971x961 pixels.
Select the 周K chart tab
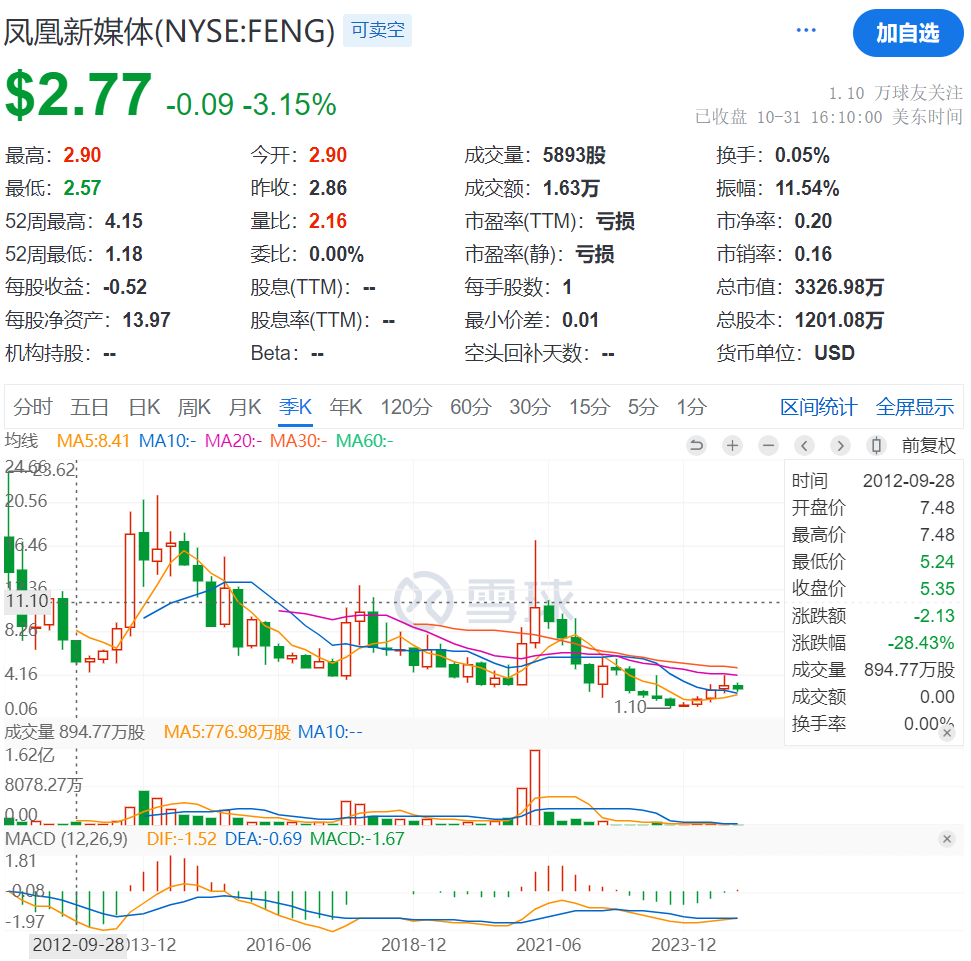194,407
